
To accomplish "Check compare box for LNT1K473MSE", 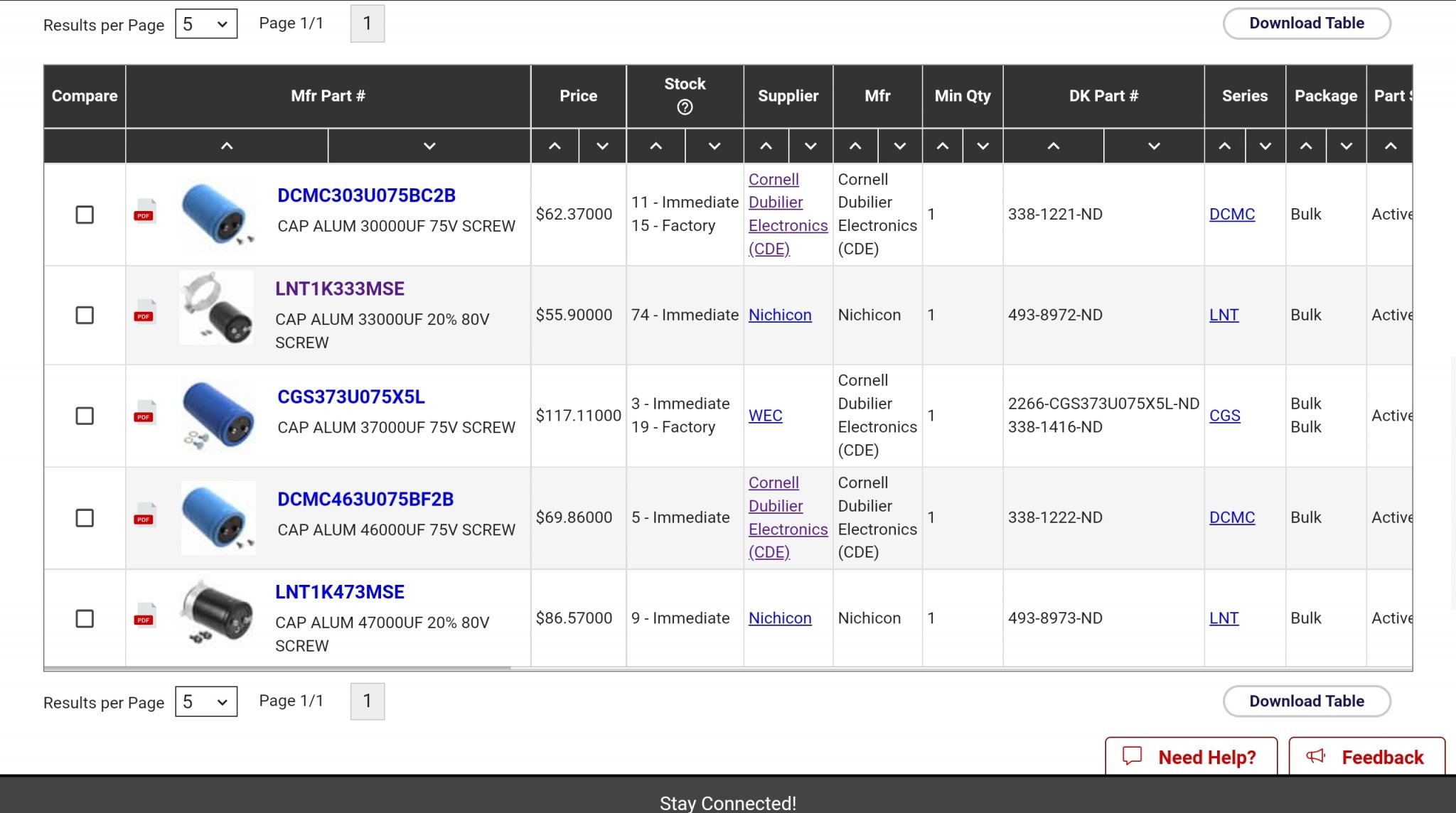I will point(85,619).
